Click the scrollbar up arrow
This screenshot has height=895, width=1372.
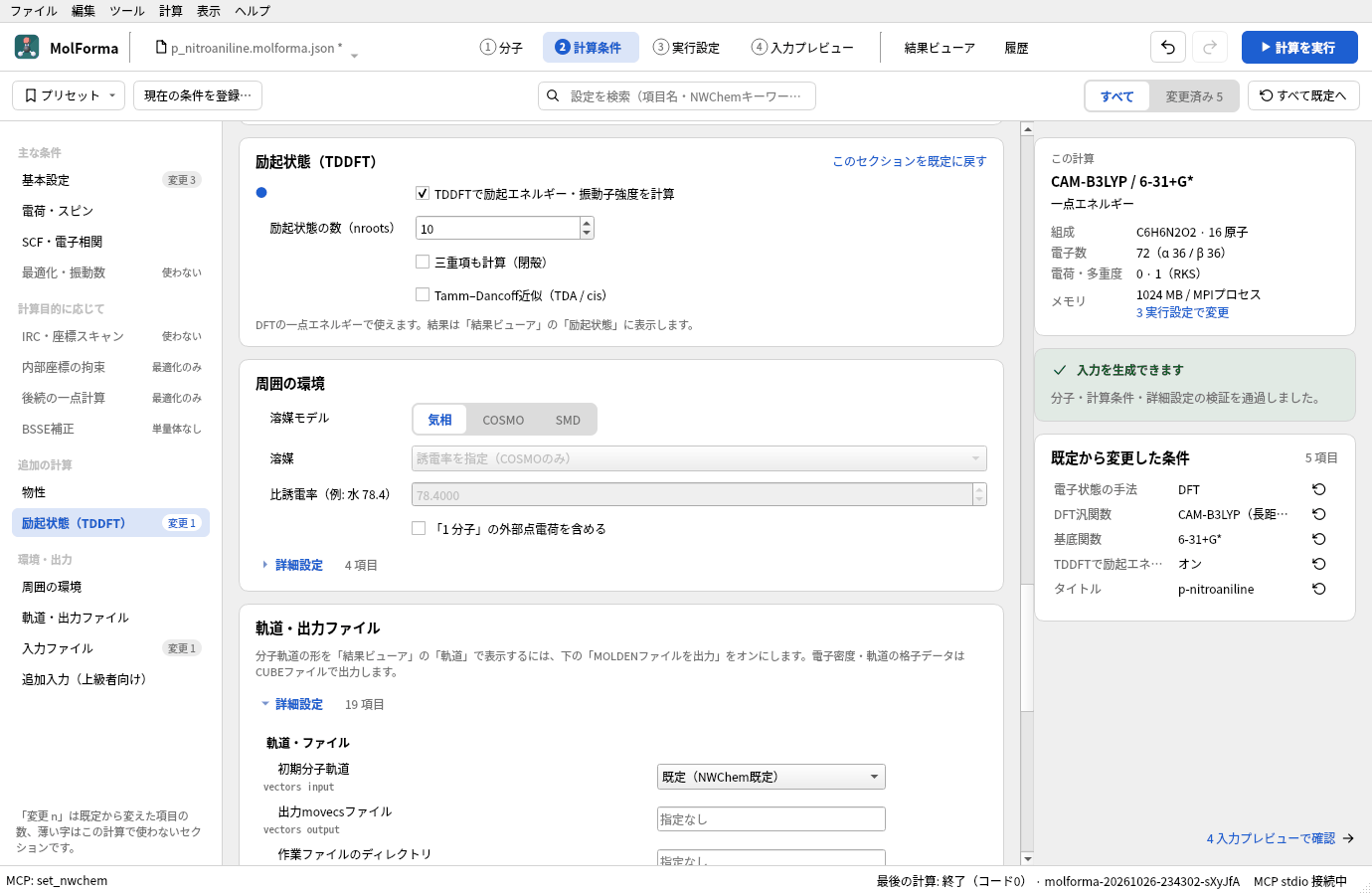pyautogui.click(x=1027, y=129)
